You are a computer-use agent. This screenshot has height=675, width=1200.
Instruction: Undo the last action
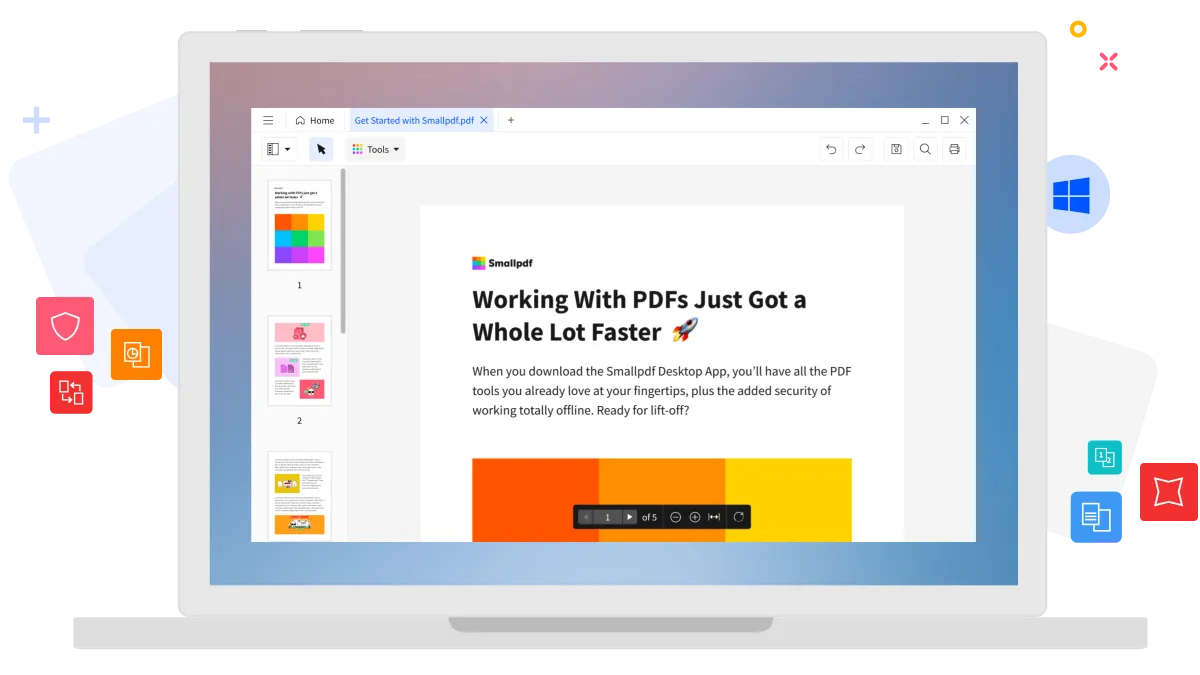[x=831, y=148]
